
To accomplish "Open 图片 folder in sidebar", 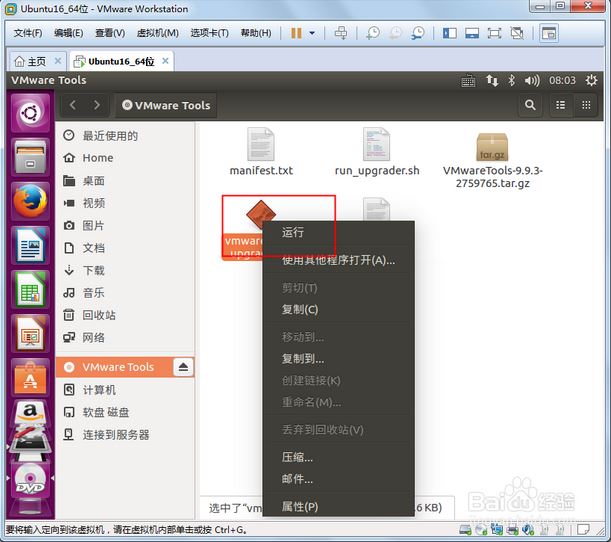I will click(125, 225).
